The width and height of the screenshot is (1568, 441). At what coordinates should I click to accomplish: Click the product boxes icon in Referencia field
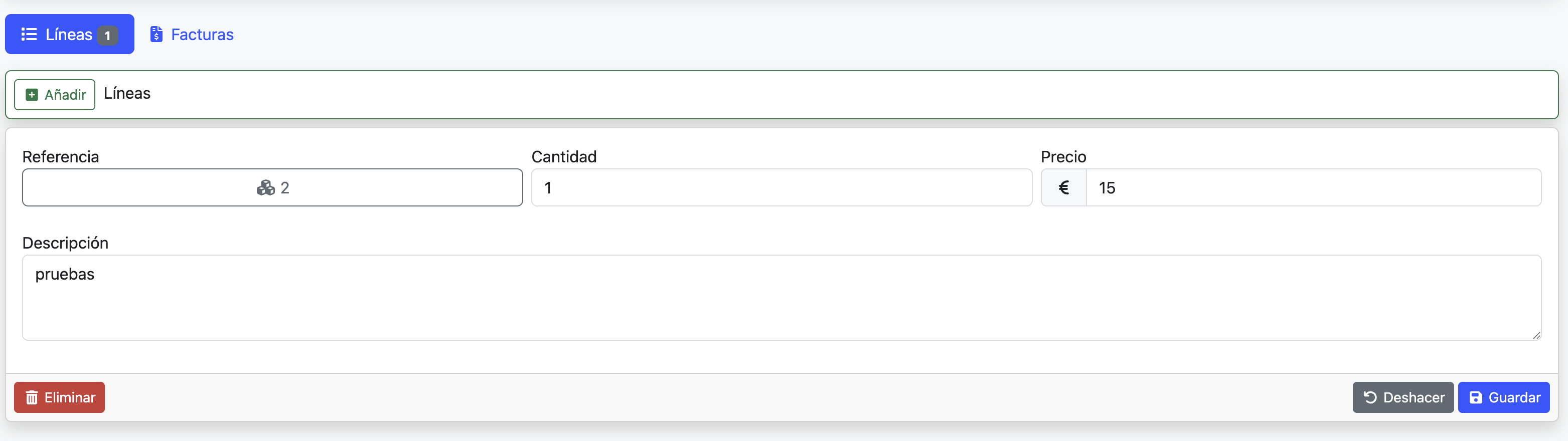pos(266,188)
